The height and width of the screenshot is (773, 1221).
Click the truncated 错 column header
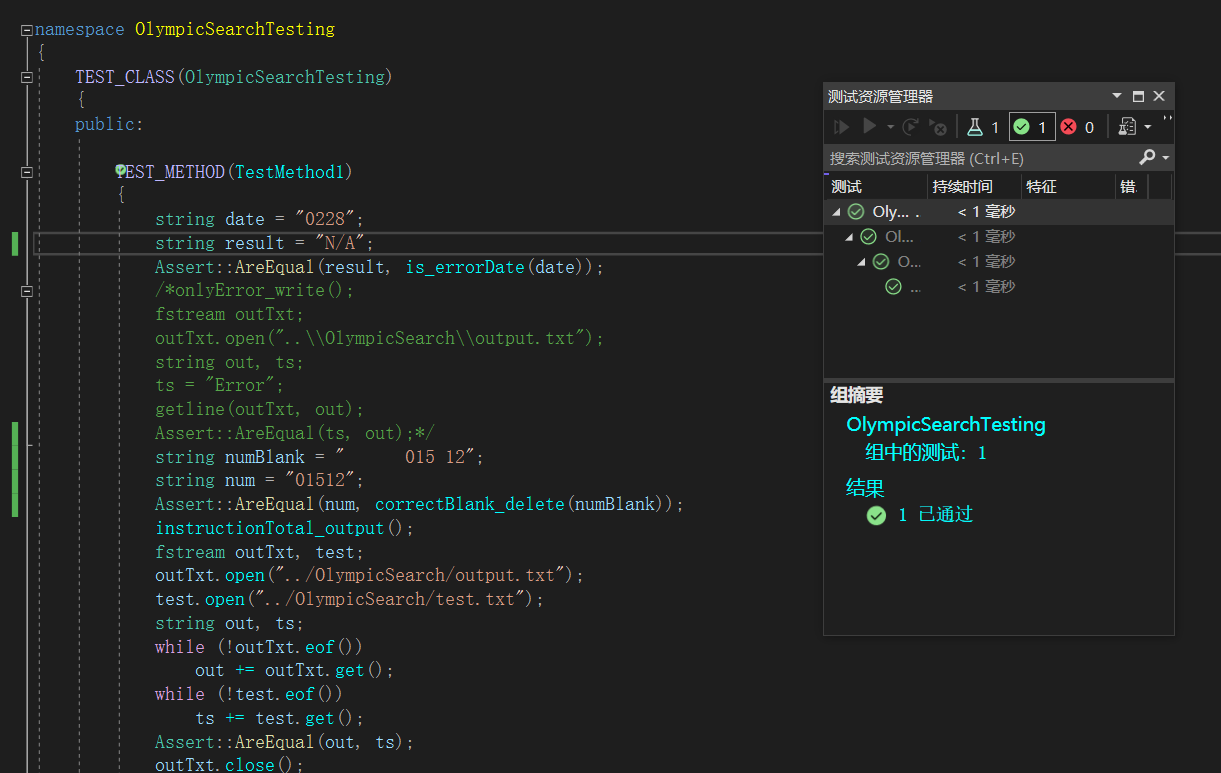click(1131, 187)
